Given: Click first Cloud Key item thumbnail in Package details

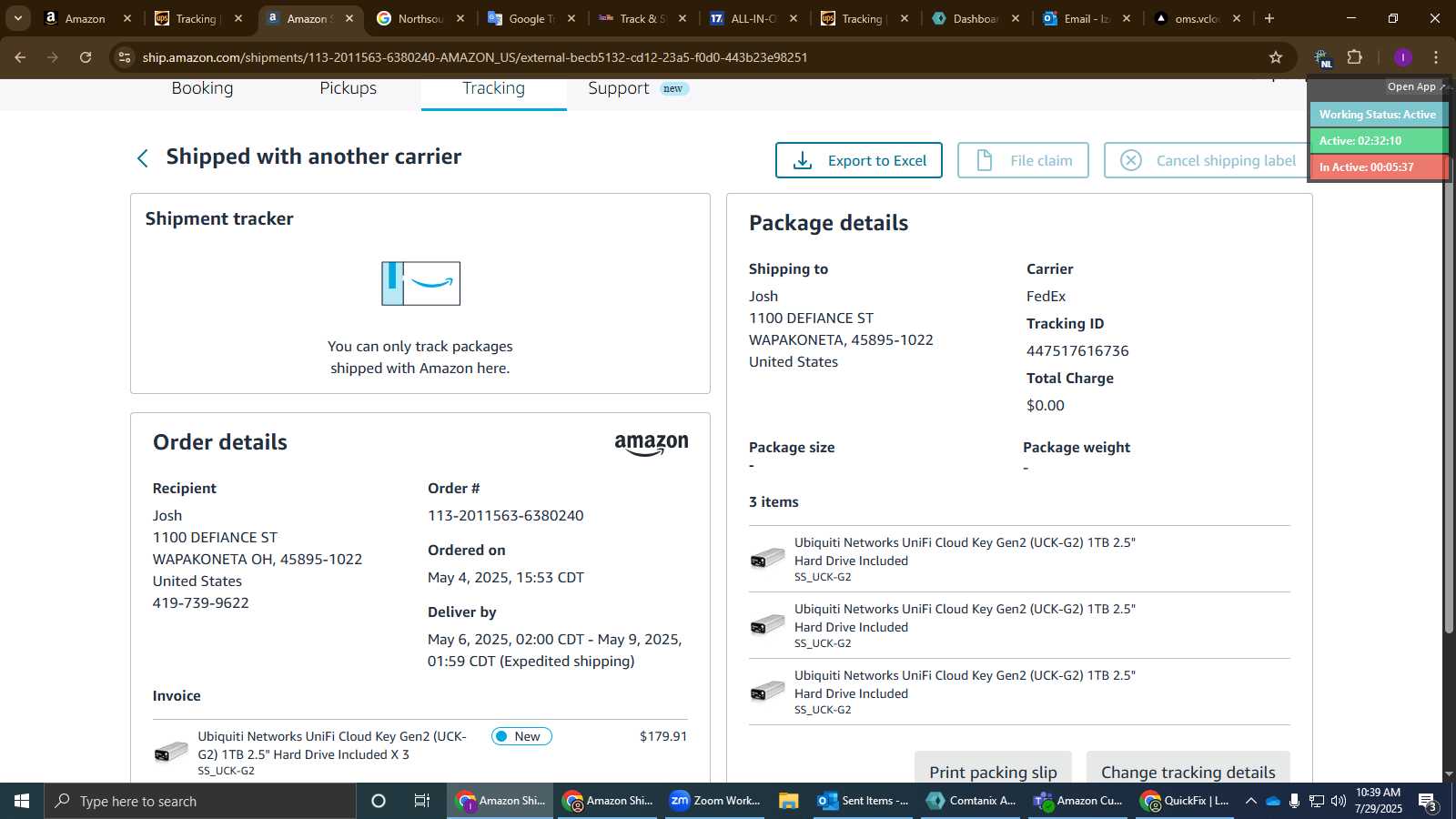Looking at the screenshot, I should pyautogui.click(x=767, y=558).
